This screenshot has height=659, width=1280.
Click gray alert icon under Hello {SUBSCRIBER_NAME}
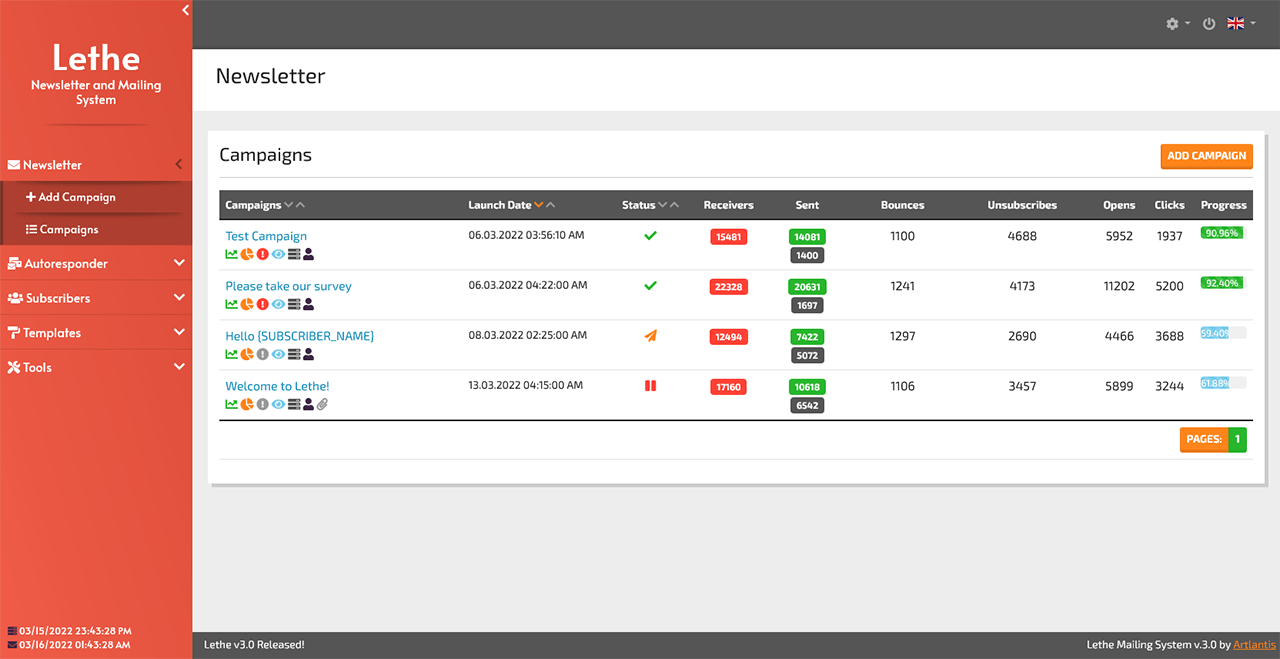tap(263, 354)
